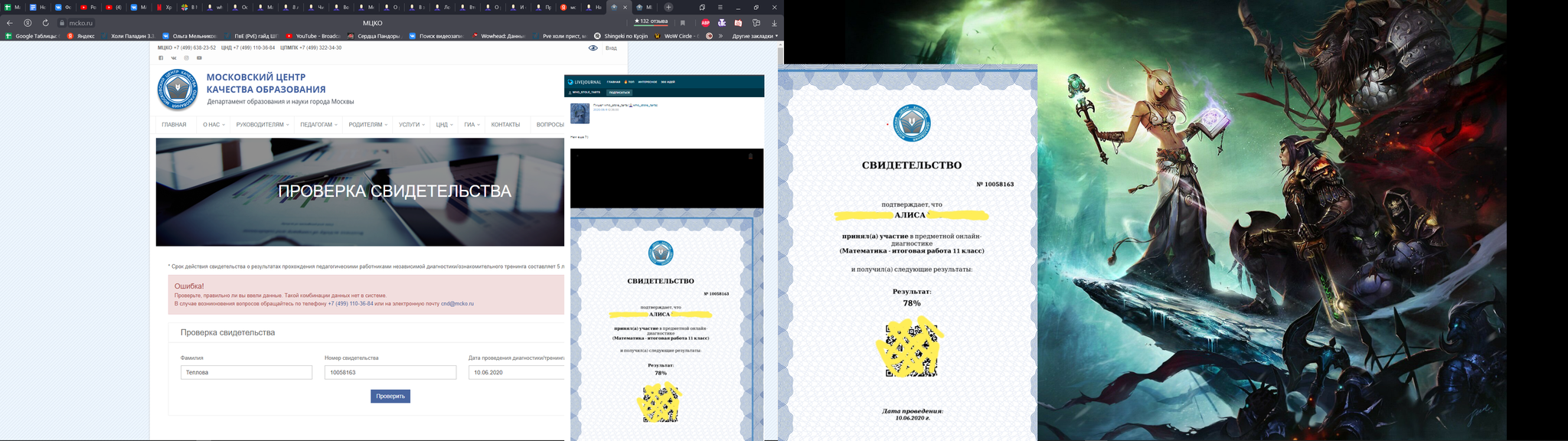Expand the РУКОВОДИТЕЛЯМ menu

click(263, 125)
